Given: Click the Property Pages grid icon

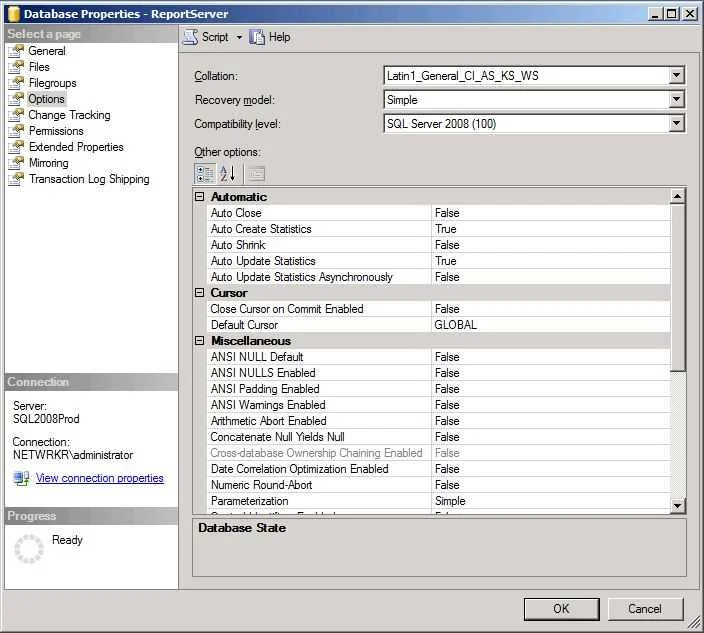Looking at the screenshot, I should point(256,174).
